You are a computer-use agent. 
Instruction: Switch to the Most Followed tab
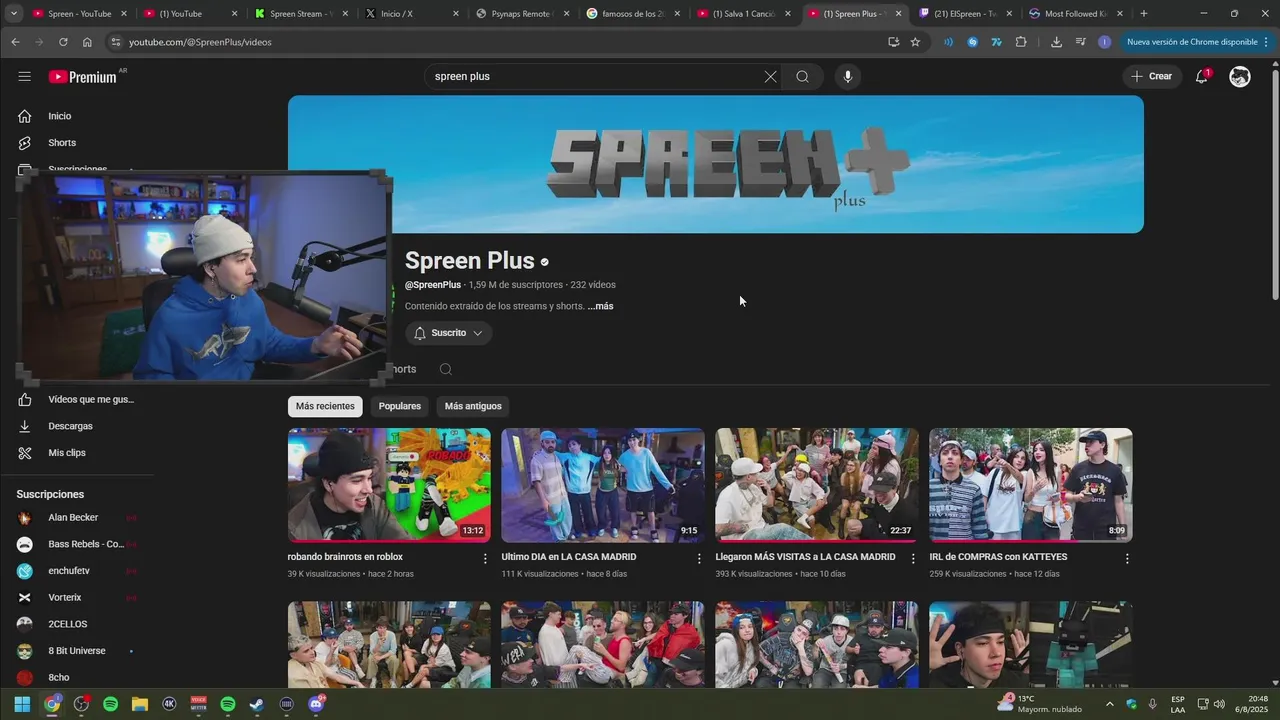1075,14
